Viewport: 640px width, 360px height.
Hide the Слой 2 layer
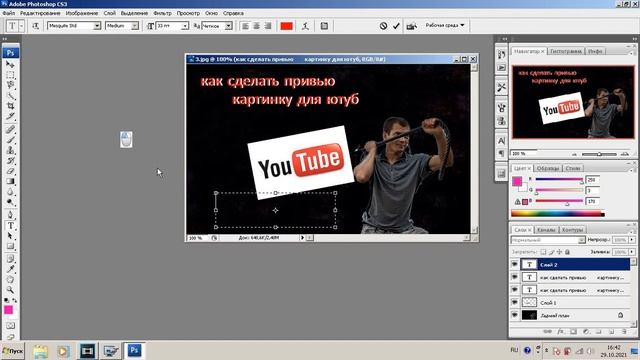coord(515,264)
